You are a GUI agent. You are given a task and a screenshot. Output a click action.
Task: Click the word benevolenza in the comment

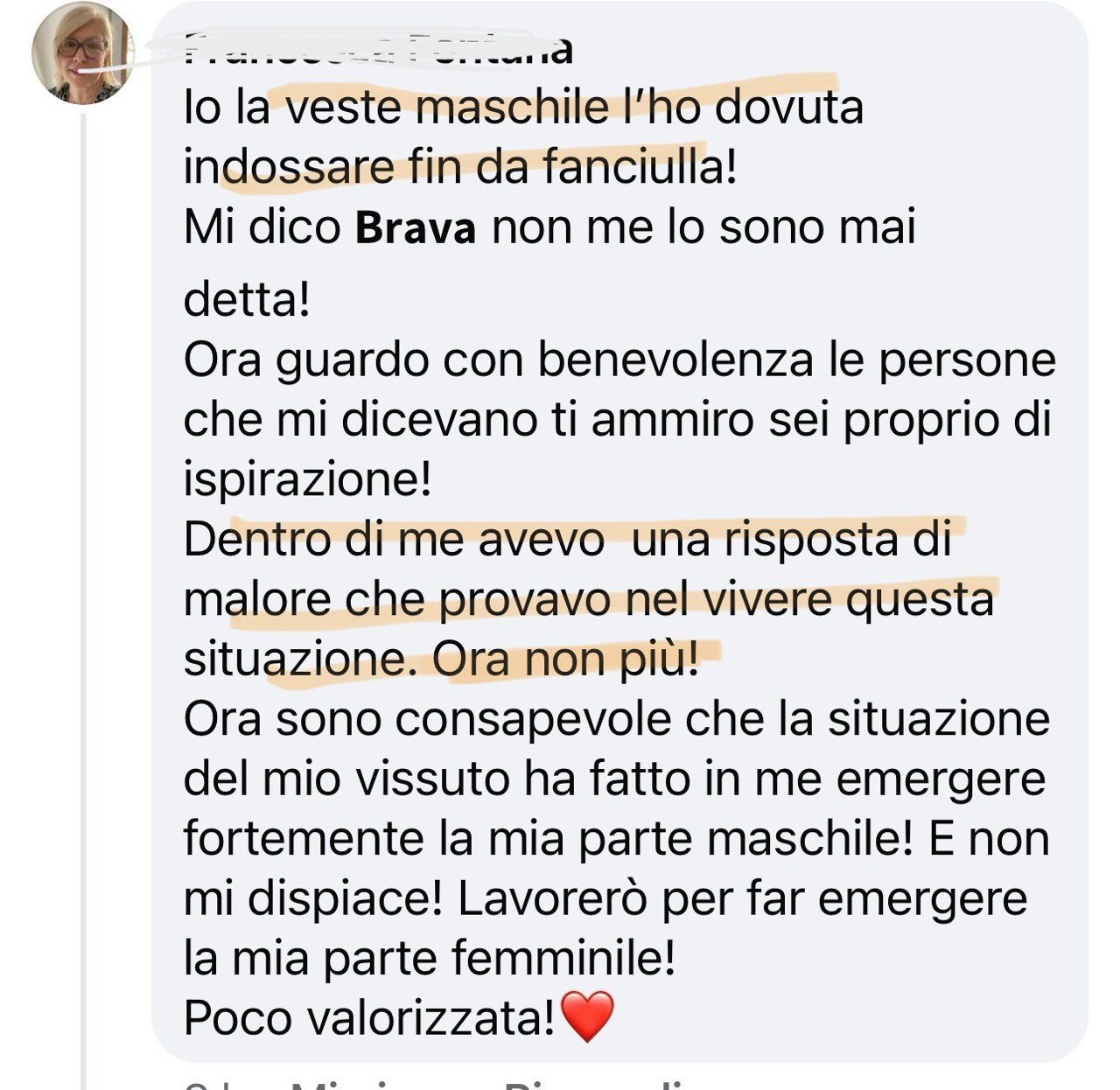[675, 361]
